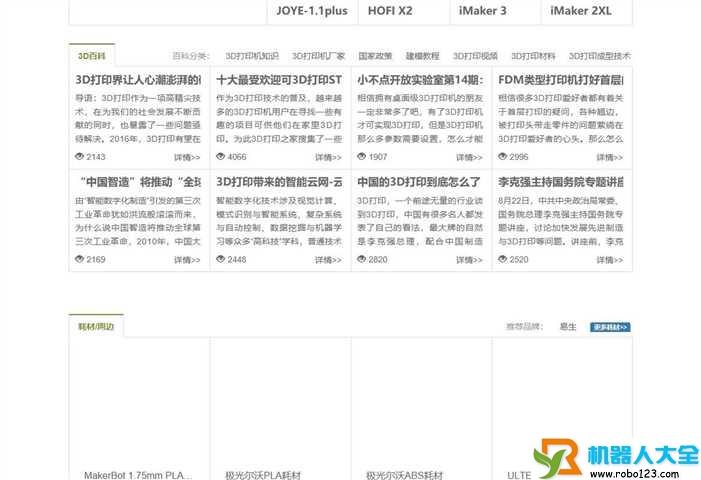
Task: Open the 建模教程 category
Action: (422, 56)
